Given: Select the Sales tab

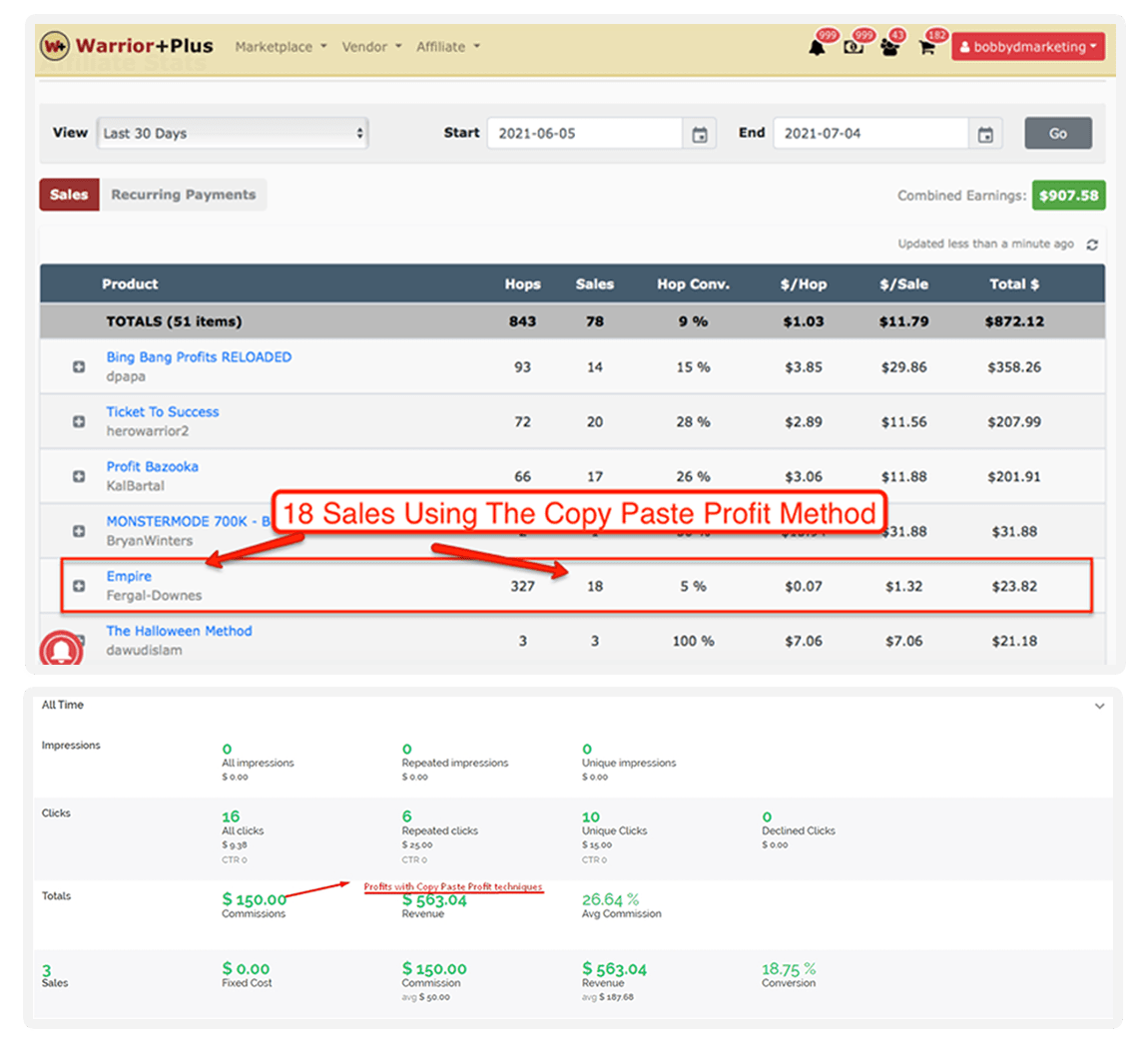Looking at the screenshot, I should [x=70, y=195].
